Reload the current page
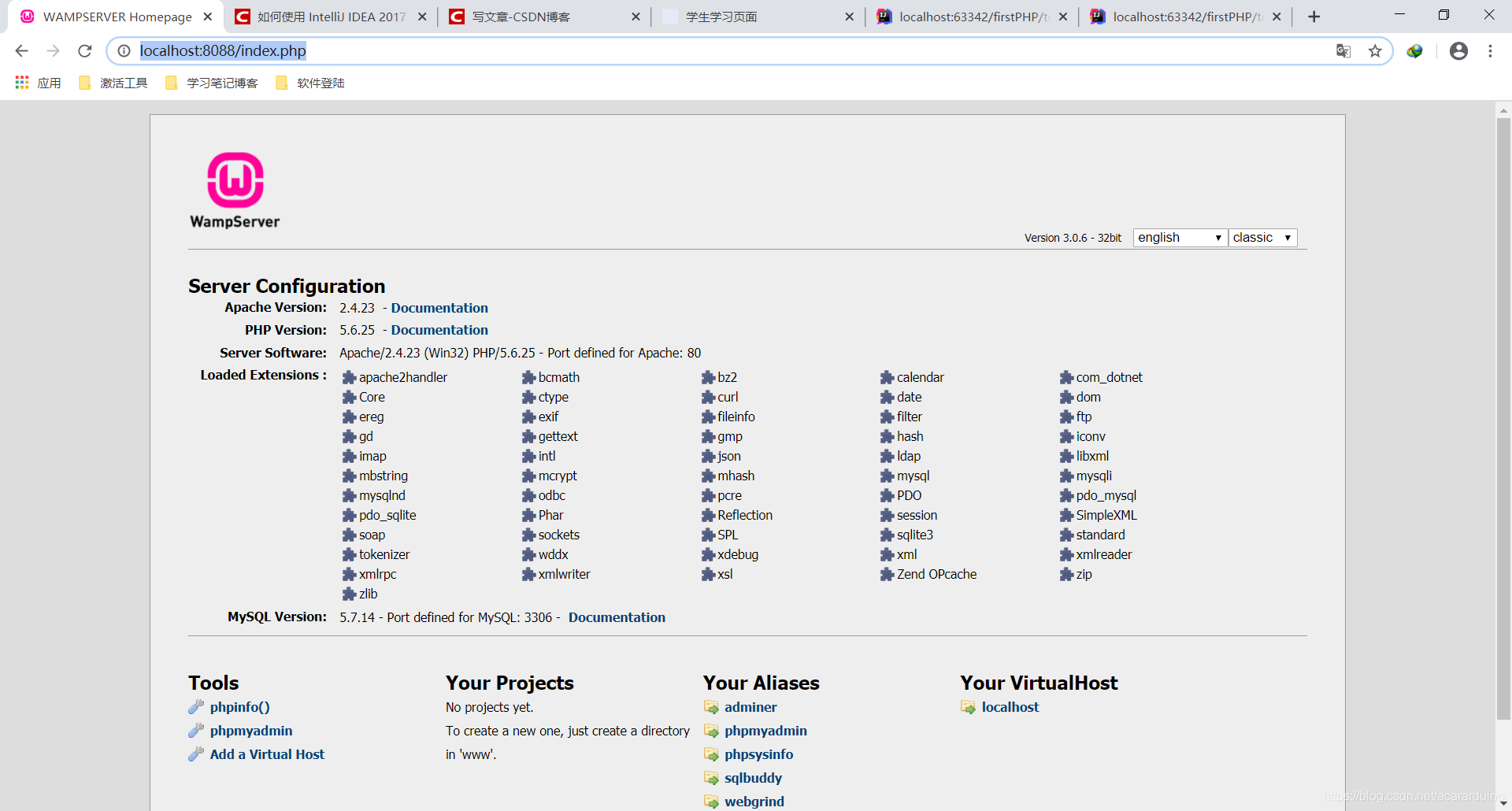This screenshot has height=811, width=1512. (x=85, y=50)
